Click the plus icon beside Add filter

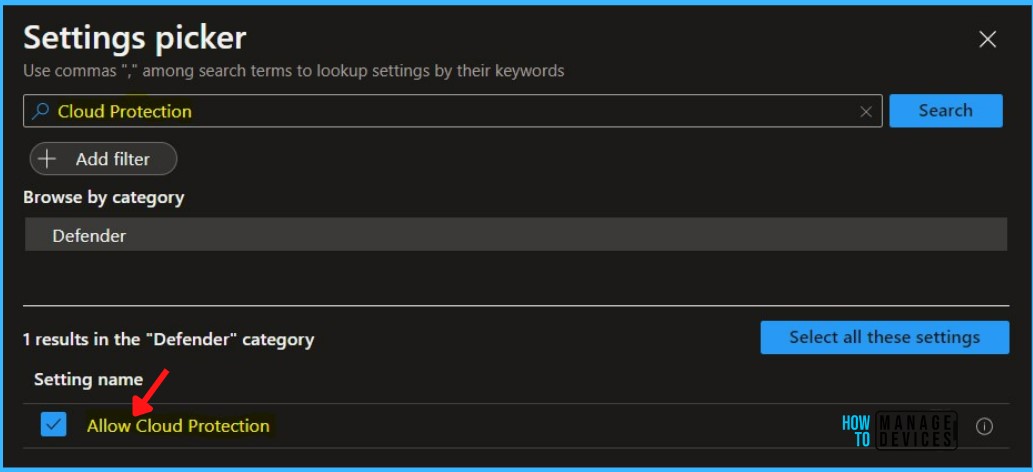(47, 159)
